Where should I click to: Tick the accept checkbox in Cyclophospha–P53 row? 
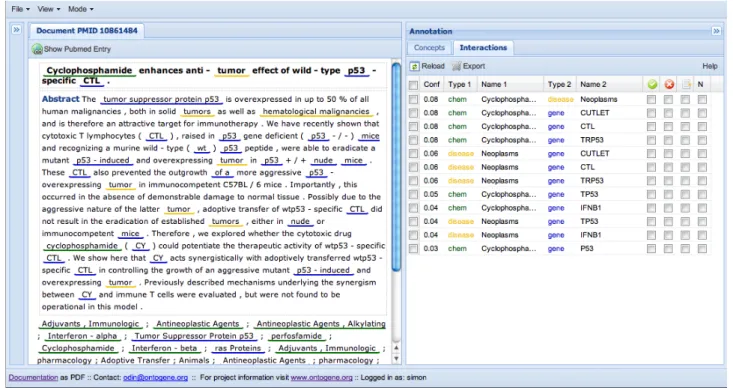coord(651,249)
